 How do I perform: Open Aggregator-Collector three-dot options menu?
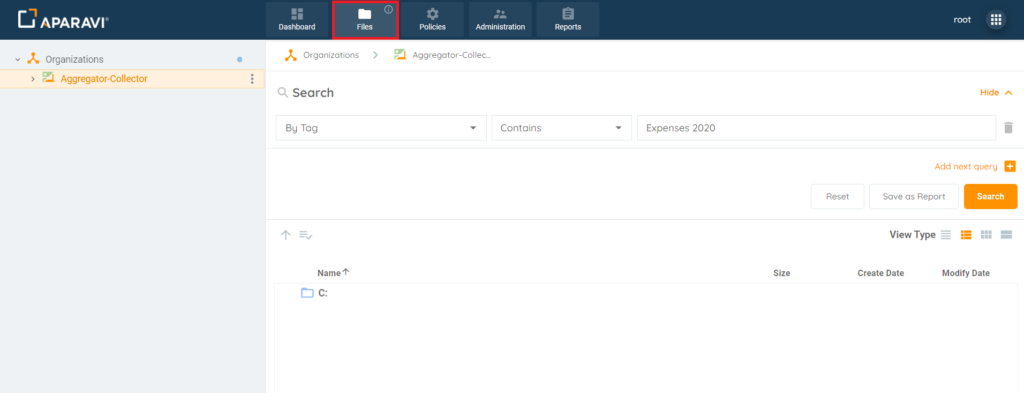click(252, 79)
